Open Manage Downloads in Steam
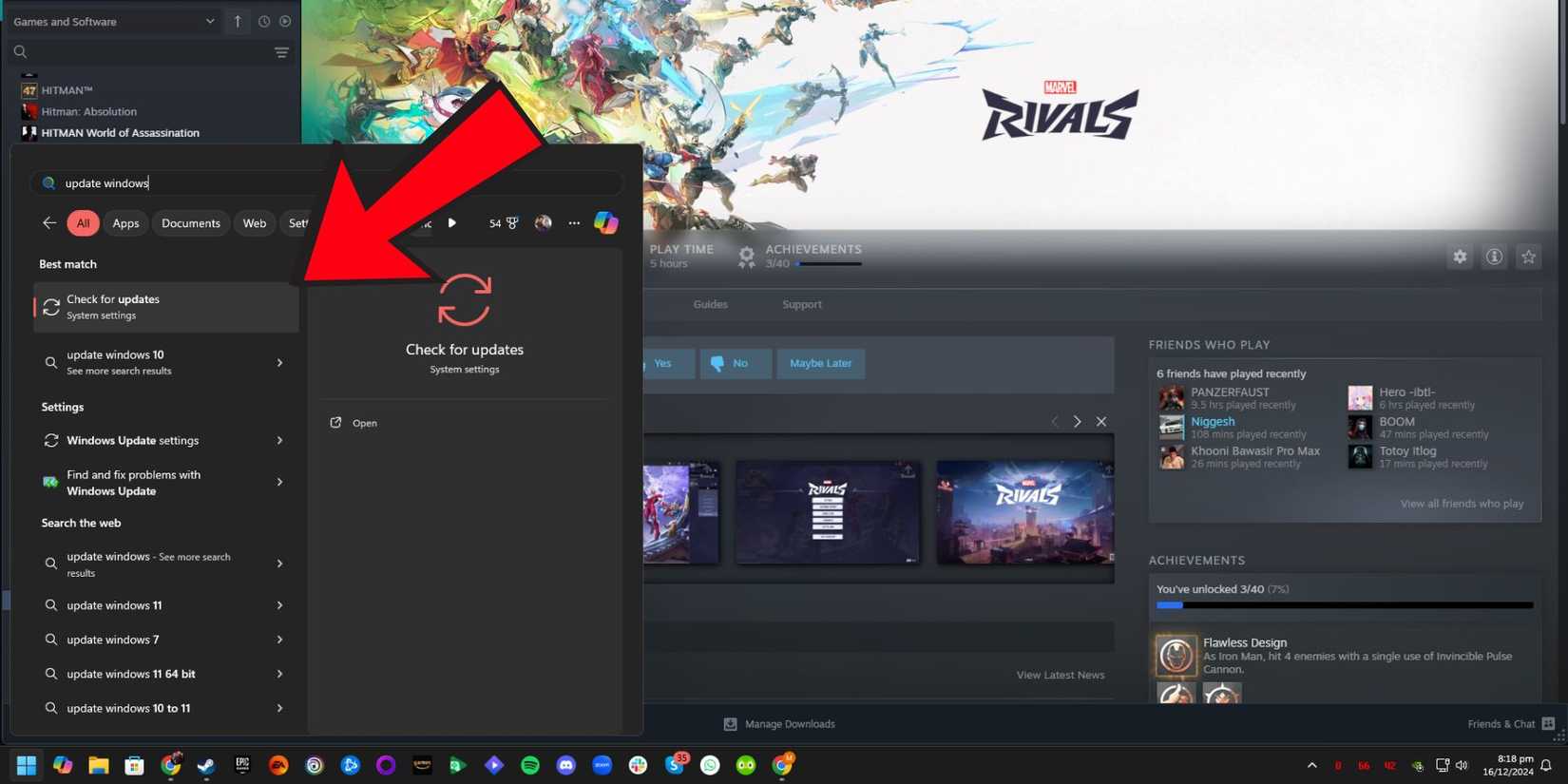This screenshot has height=784, width=1568. [779, 724]
